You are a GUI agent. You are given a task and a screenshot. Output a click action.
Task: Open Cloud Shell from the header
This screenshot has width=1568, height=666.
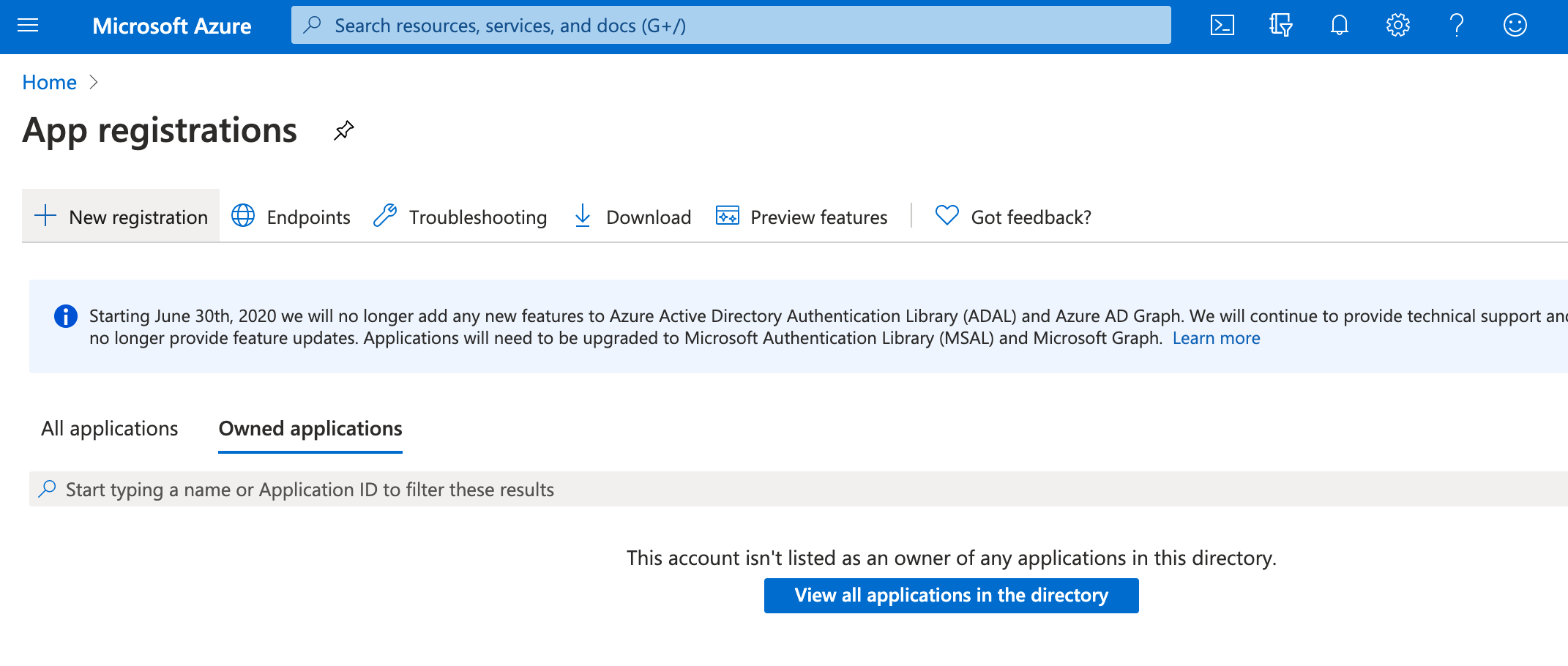click(x=1222, y=26)
